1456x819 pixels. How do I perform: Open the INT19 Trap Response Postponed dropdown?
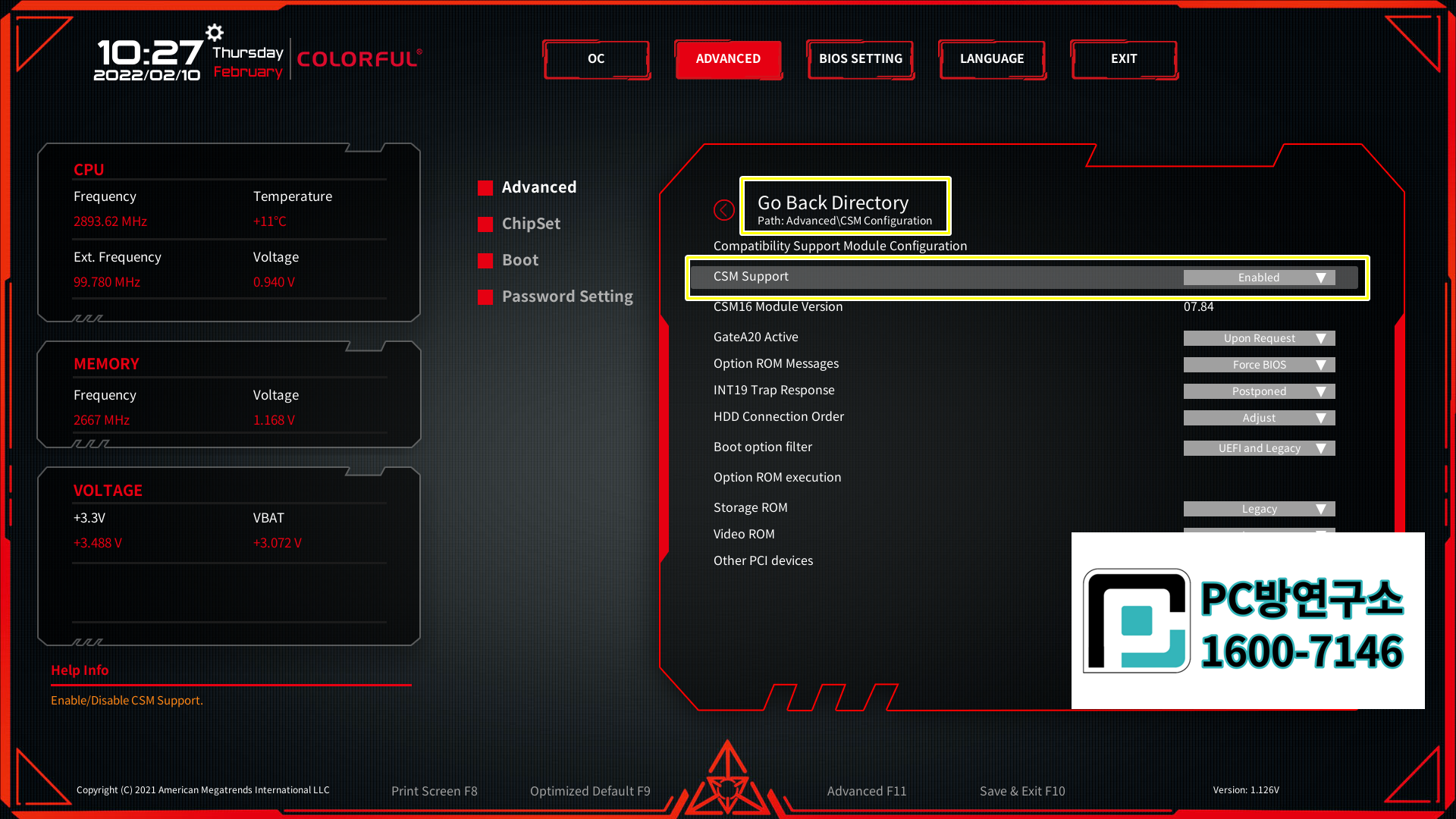coord(1259,391)
